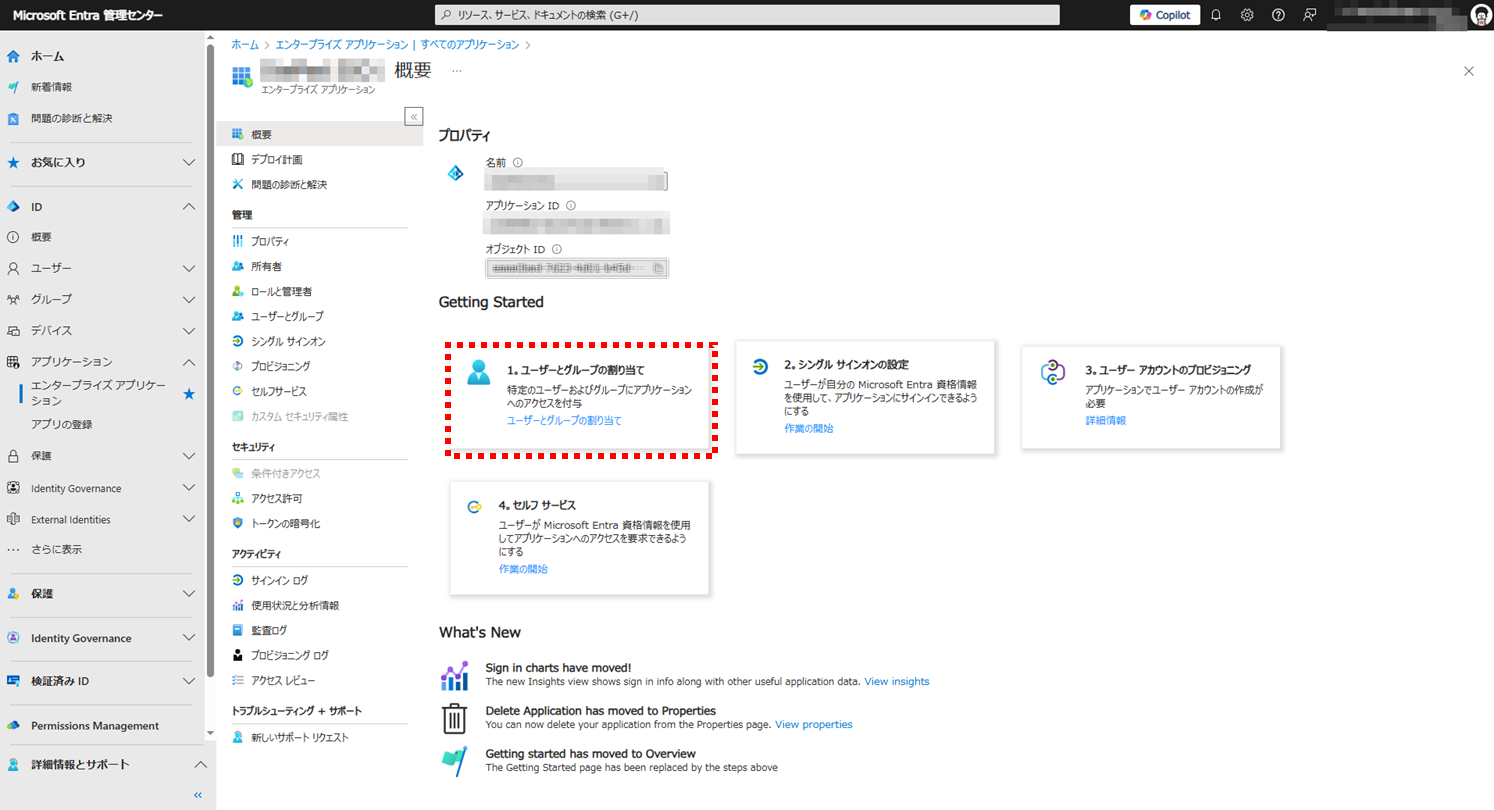This screenshot has height=810, width=1494.
Task: Go to ホーム in the left navigation
Action: point(47,56)
